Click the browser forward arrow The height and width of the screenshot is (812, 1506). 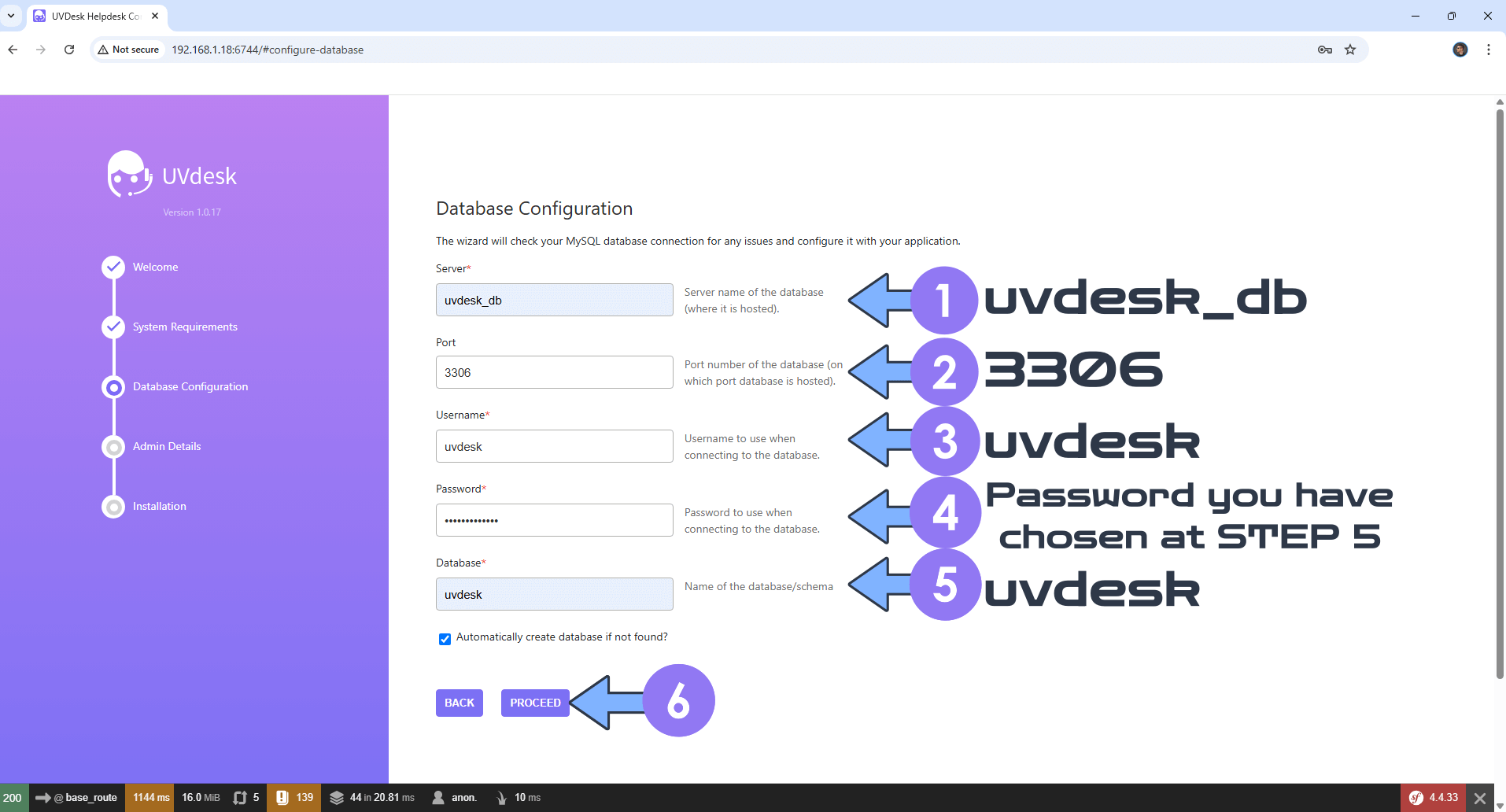pyautogui.click(x=41, y=50)
